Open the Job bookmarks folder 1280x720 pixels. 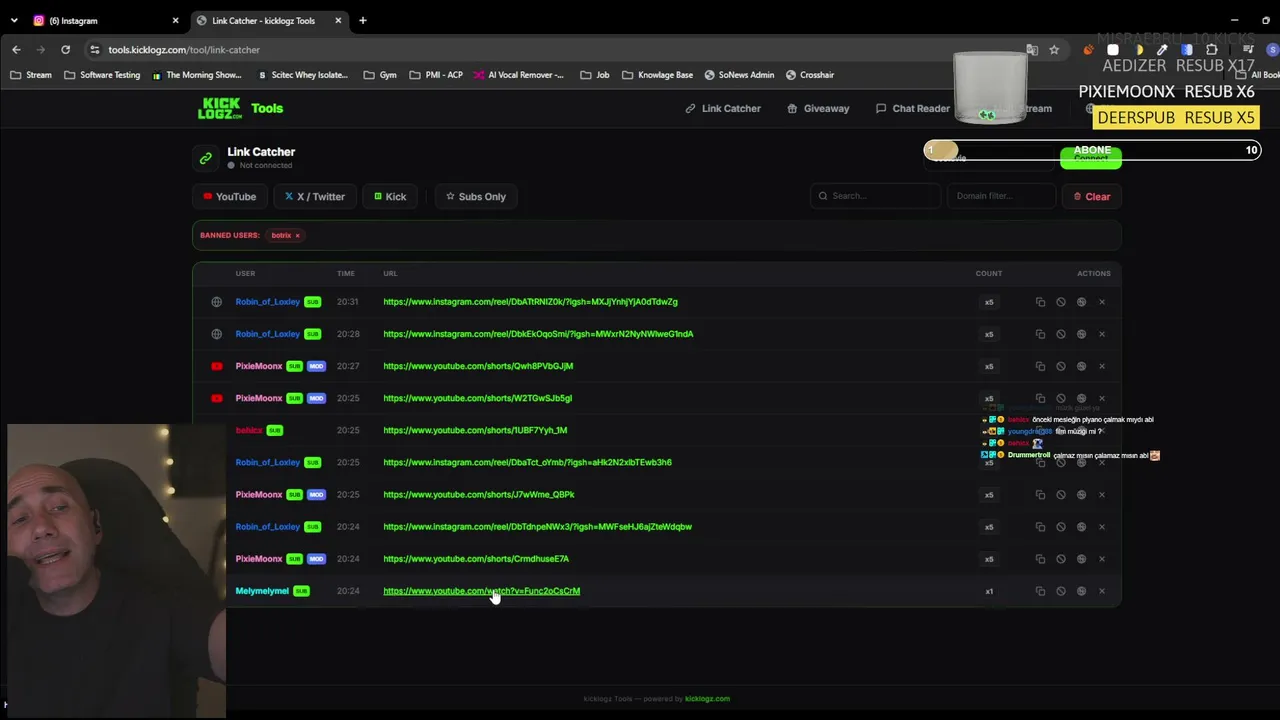click(x=594, y=75)
